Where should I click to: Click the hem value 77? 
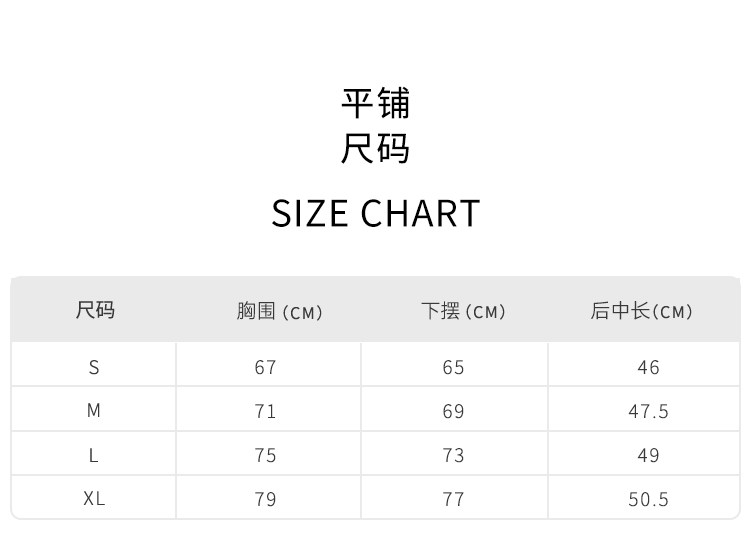454,499
